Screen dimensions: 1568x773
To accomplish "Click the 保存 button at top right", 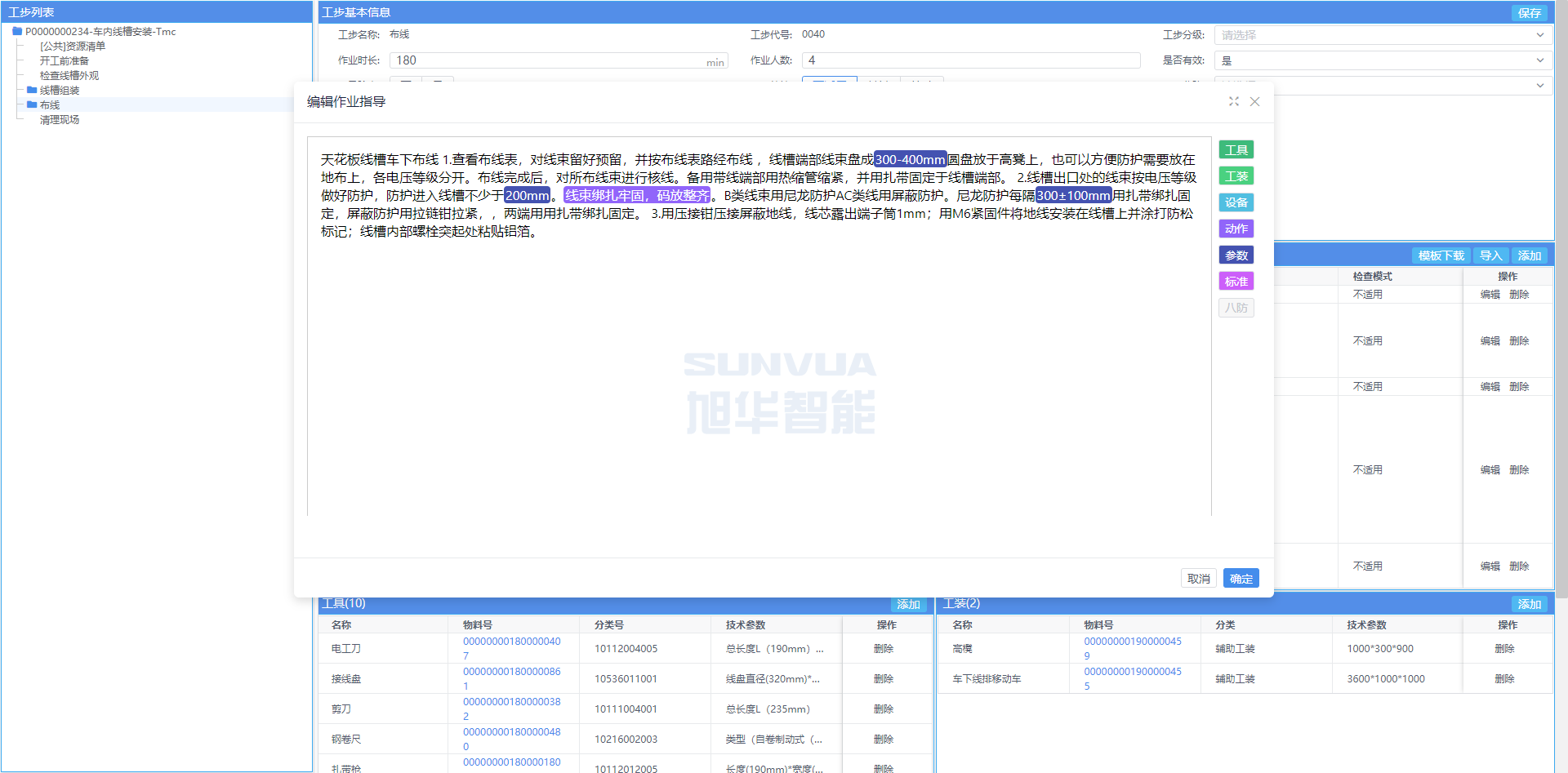I will tap(1529, 13).
